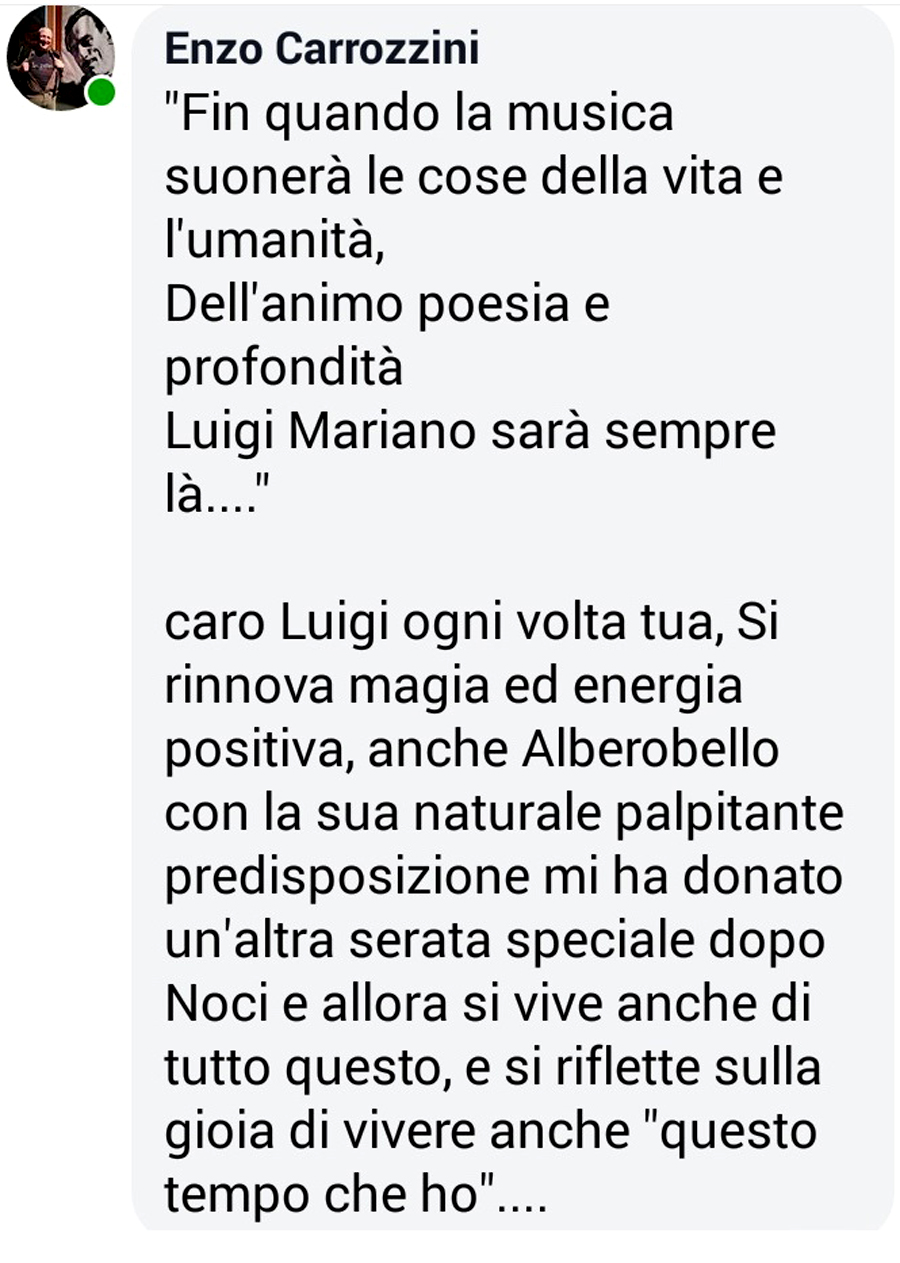Image resolution: width=900 pixels, height=1263 pixels.
Task: Click the line starting "caro Luigi ogni volta"
Action: pos(470,624)
